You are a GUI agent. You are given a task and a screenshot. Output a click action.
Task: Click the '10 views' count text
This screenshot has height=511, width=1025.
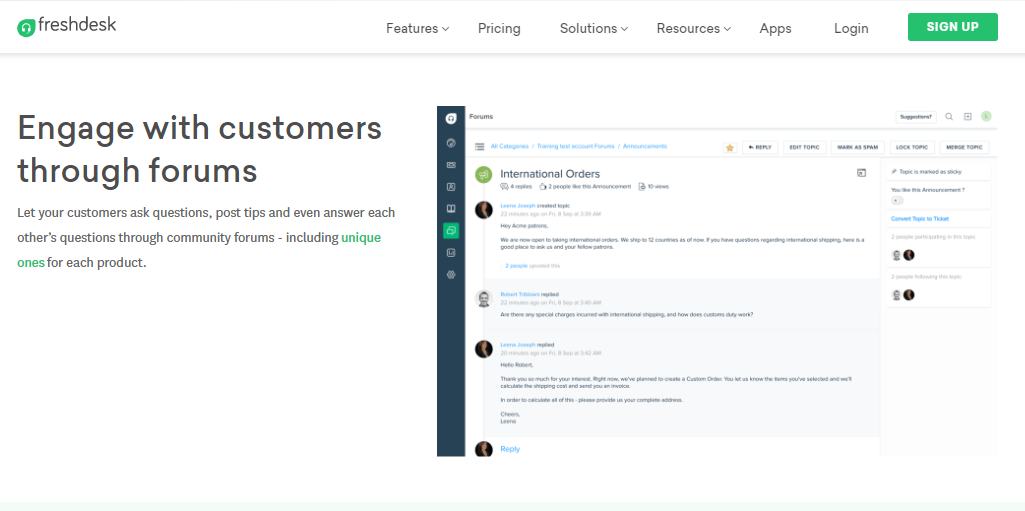coord(658,187)
